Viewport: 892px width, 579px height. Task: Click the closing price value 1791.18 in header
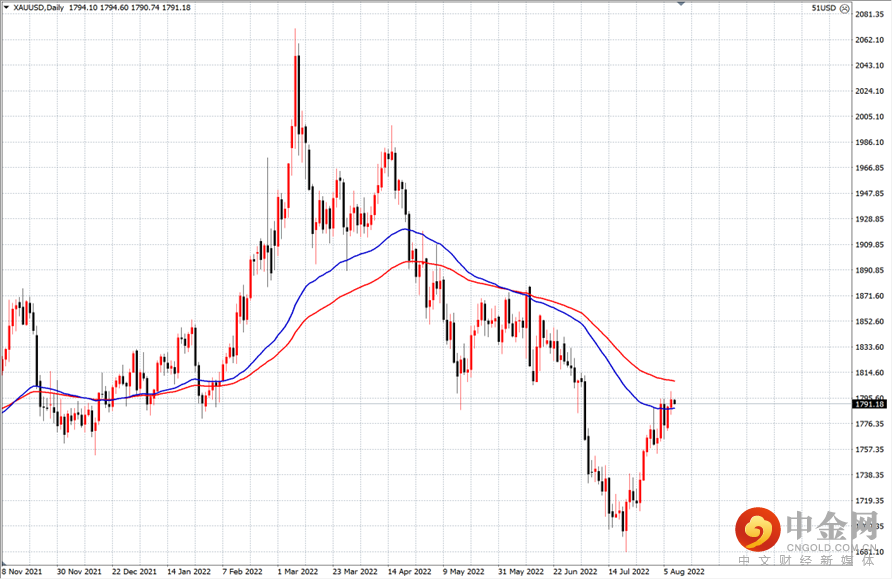coord(176,8)
